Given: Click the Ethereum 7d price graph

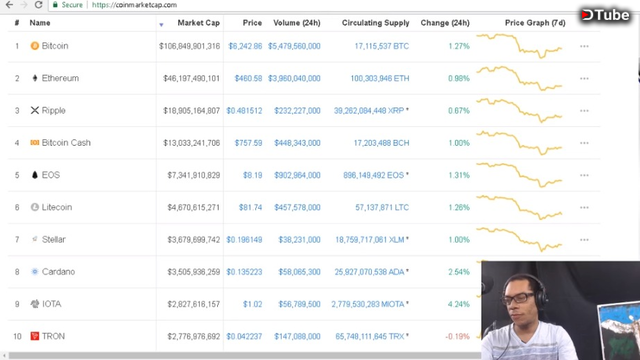Looking at the screenshot, I should click(519, 78).
